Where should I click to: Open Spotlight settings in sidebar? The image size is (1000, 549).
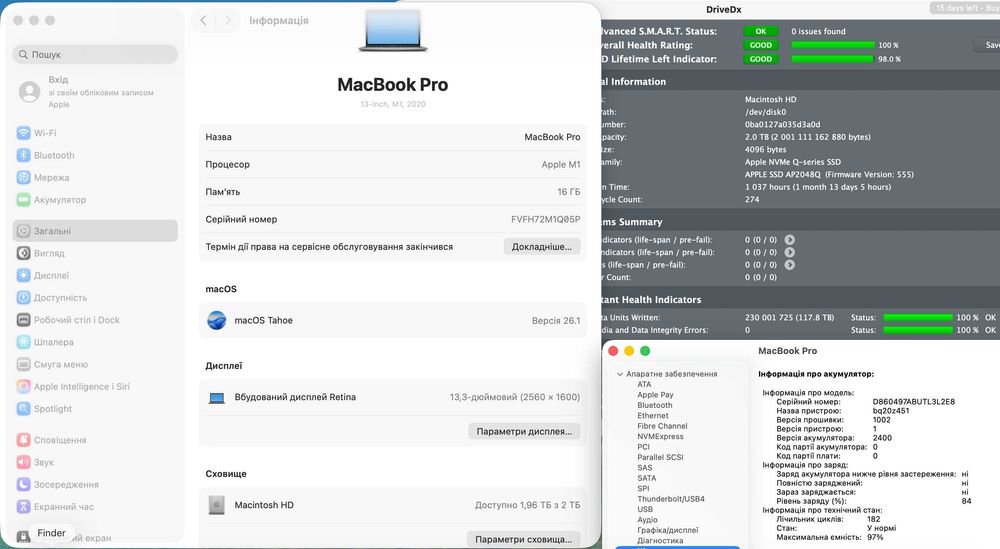94,409
